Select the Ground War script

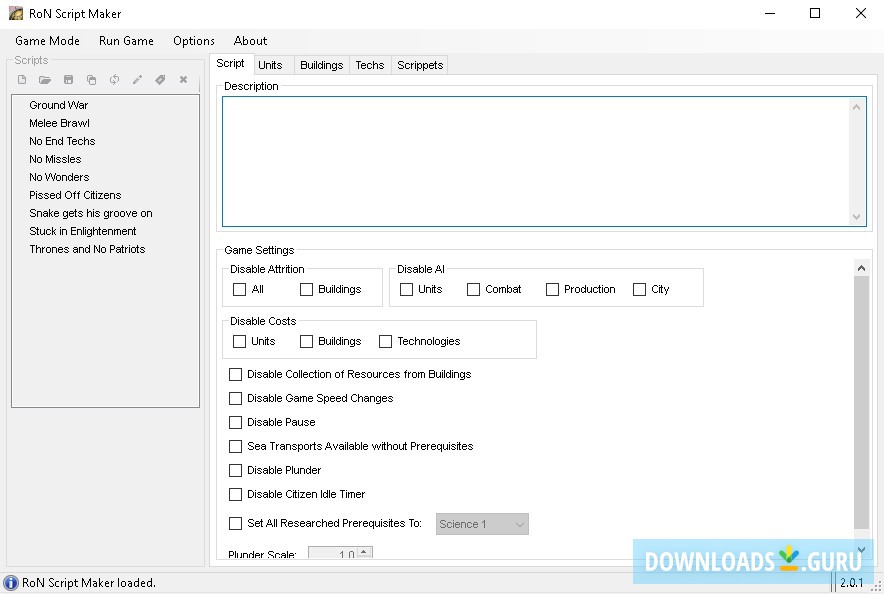click(59, 105)
